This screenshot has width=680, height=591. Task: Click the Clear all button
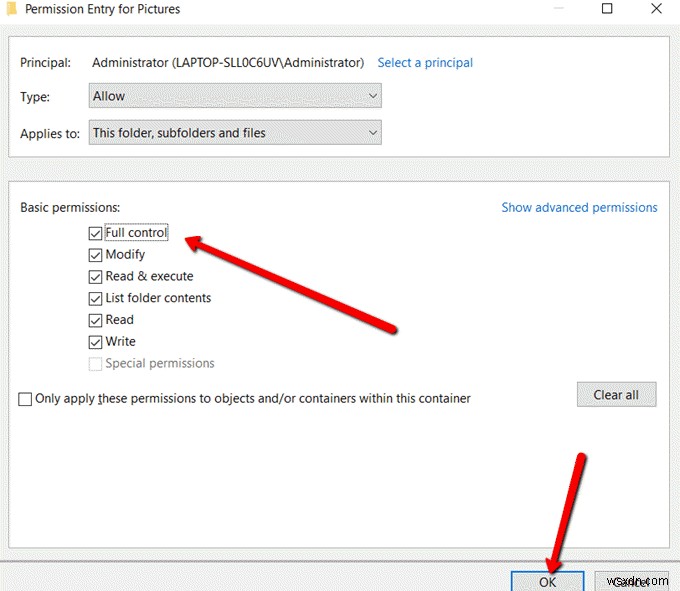pos(616,395)
